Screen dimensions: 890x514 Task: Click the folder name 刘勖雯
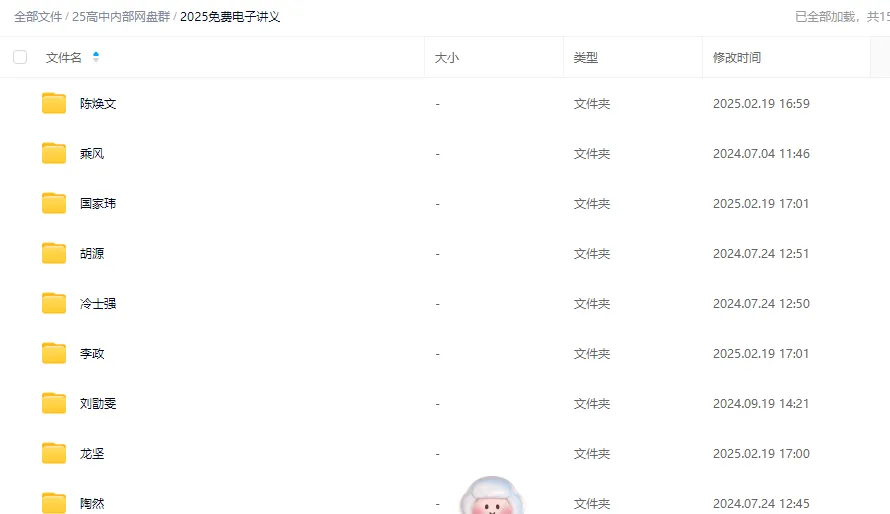pyautogui.click(x=98, y=403)
